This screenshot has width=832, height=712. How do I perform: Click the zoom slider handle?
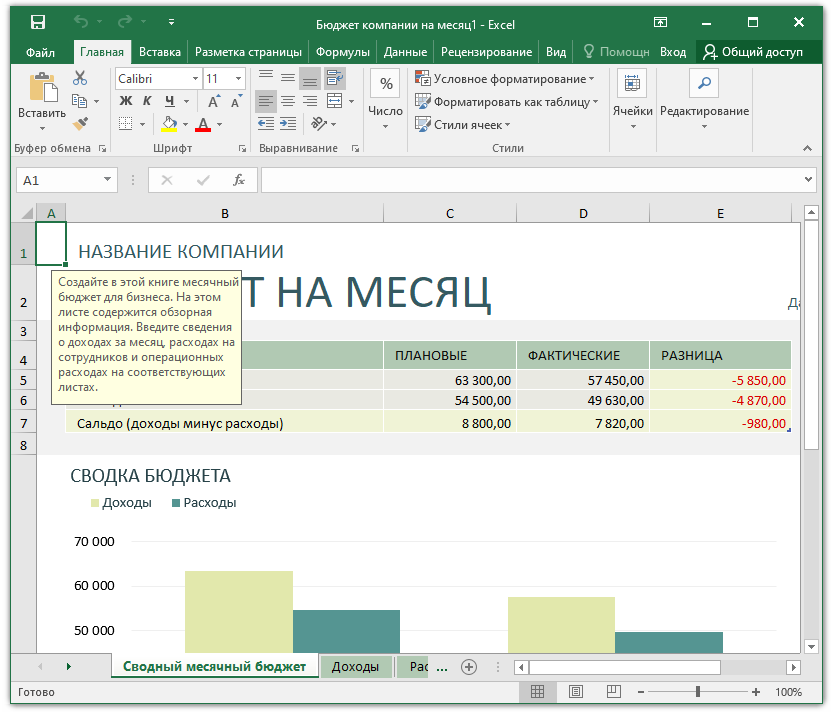[698, 692]
